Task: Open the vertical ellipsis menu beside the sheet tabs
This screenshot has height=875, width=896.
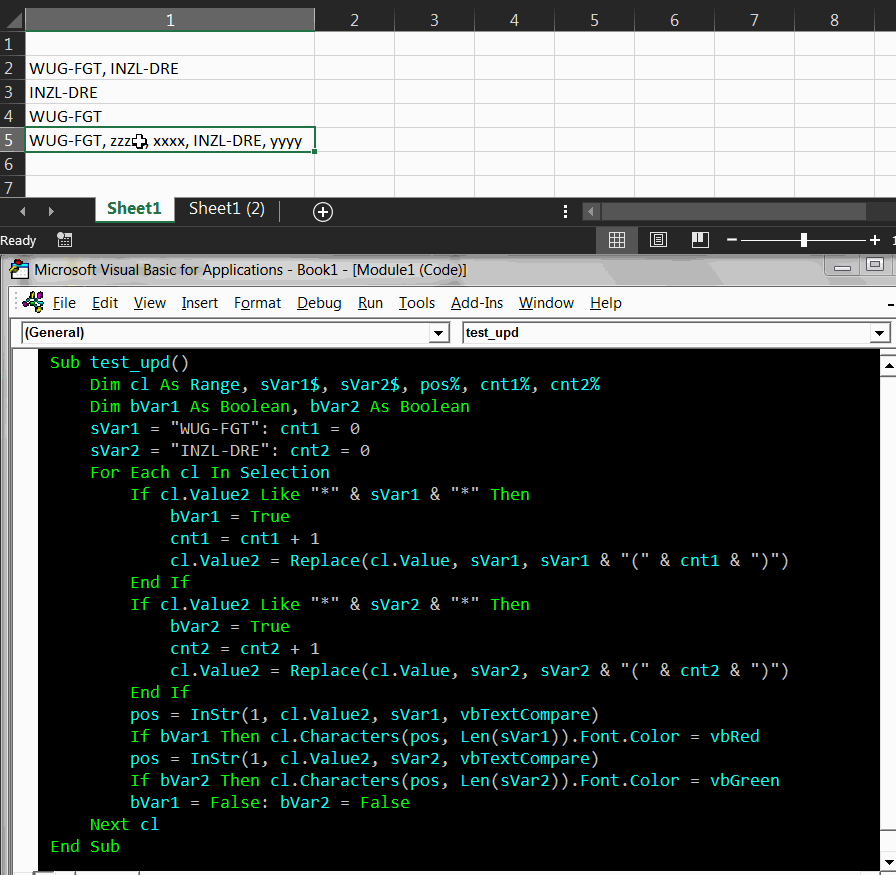Action: click(x=565, y=211)
